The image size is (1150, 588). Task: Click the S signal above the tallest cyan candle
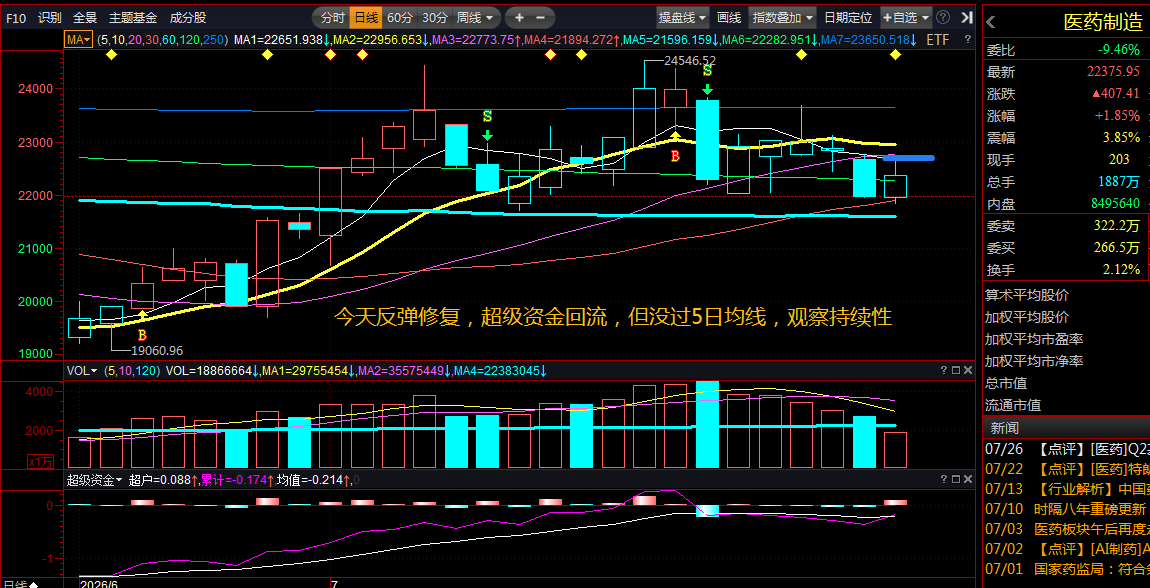click(708, 71)
